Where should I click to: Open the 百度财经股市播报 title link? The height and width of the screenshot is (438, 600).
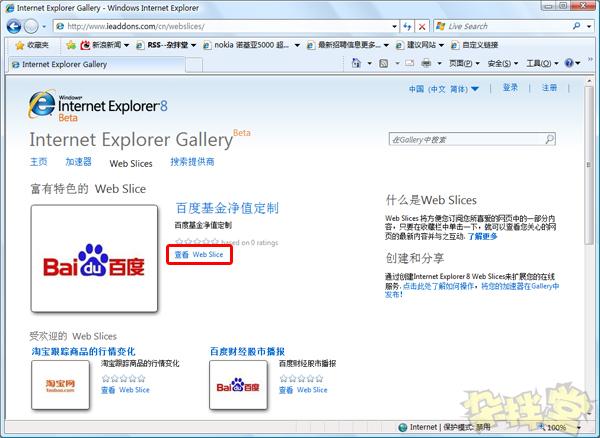(247, 351)
